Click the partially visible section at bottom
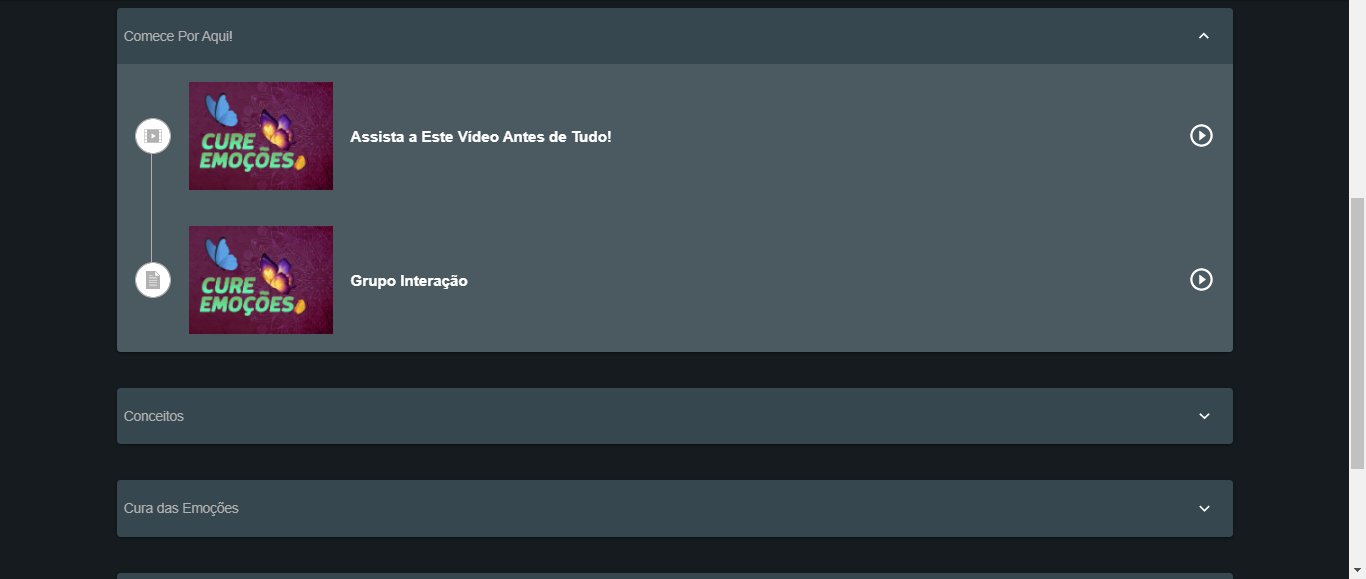This screenshot has height=579, width=1366. 675,576
